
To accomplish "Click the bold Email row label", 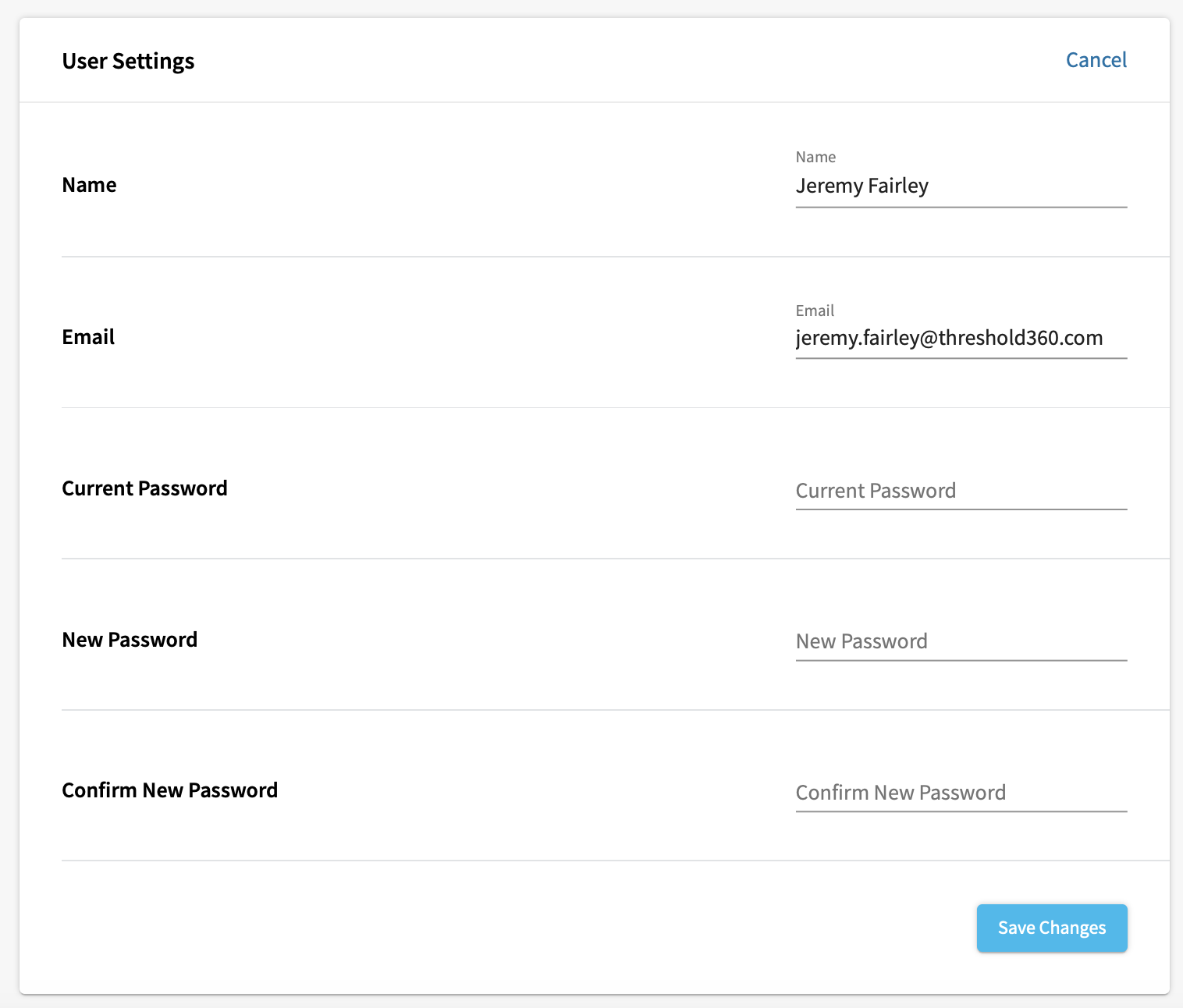I will point(88,337).
